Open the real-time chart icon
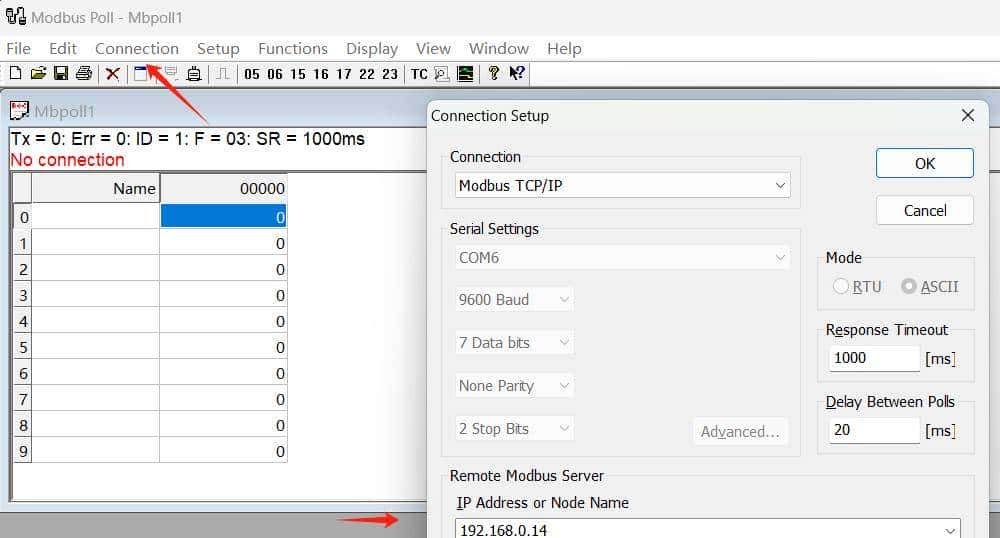 tap(466, 74)
